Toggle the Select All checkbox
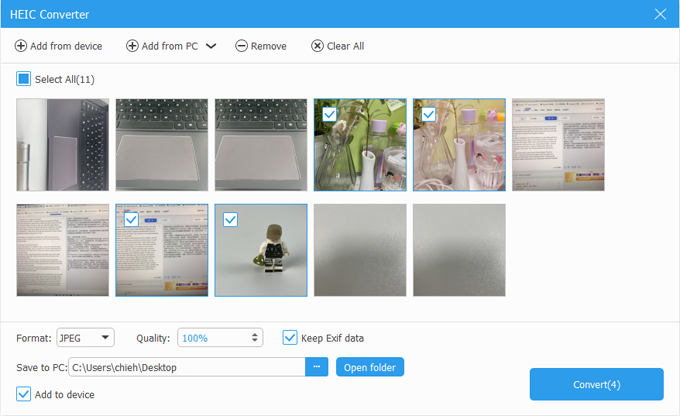680x416 pixels. [24, 79]
